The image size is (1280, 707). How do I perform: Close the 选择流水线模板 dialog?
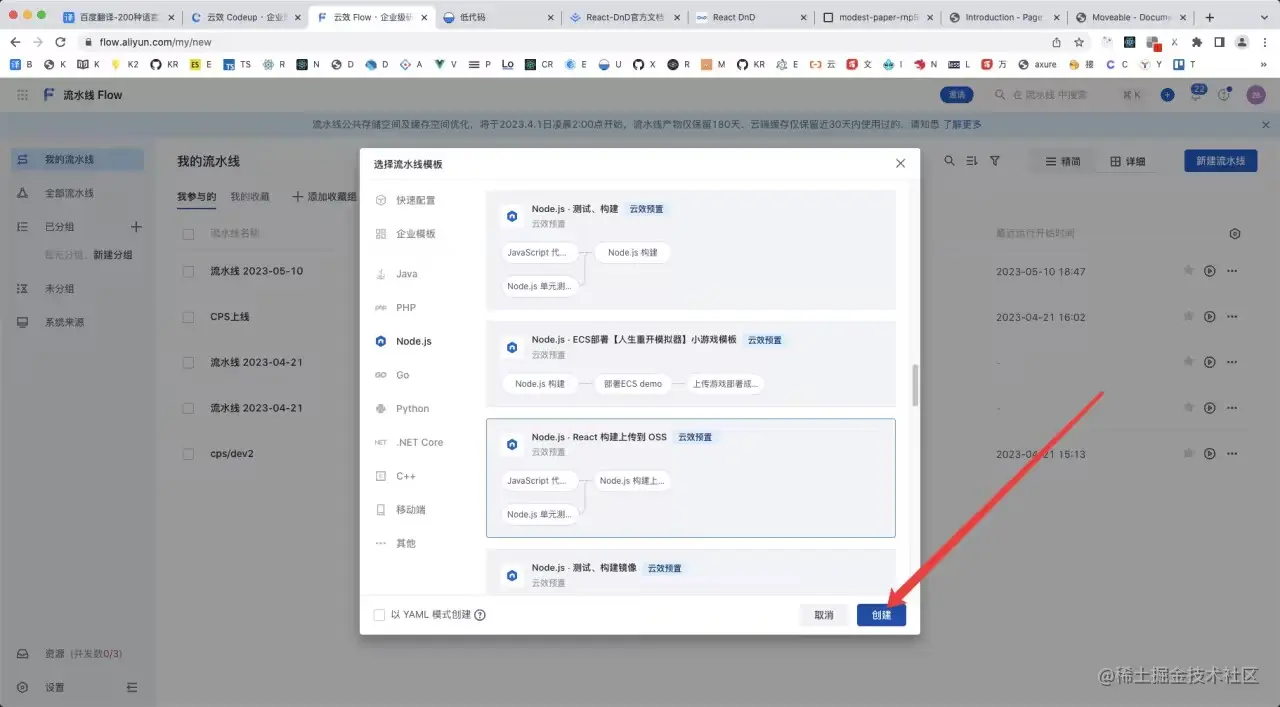(900, 163)
